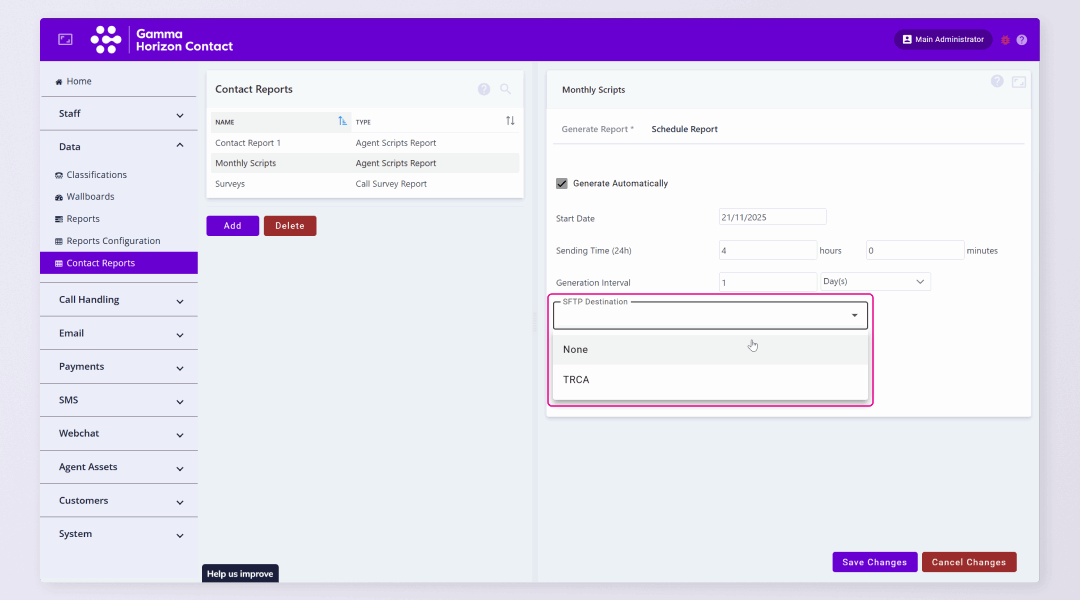This screenshot has height=600, width=1080.
Task: Click the Save Changes button
Action: [x=874, y=562]
